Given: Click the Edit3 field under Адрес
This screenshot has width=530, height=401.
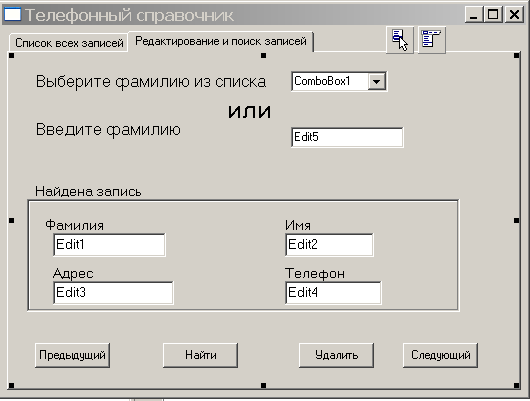Looking at the screenshot, I should click(x=113, y=292).
